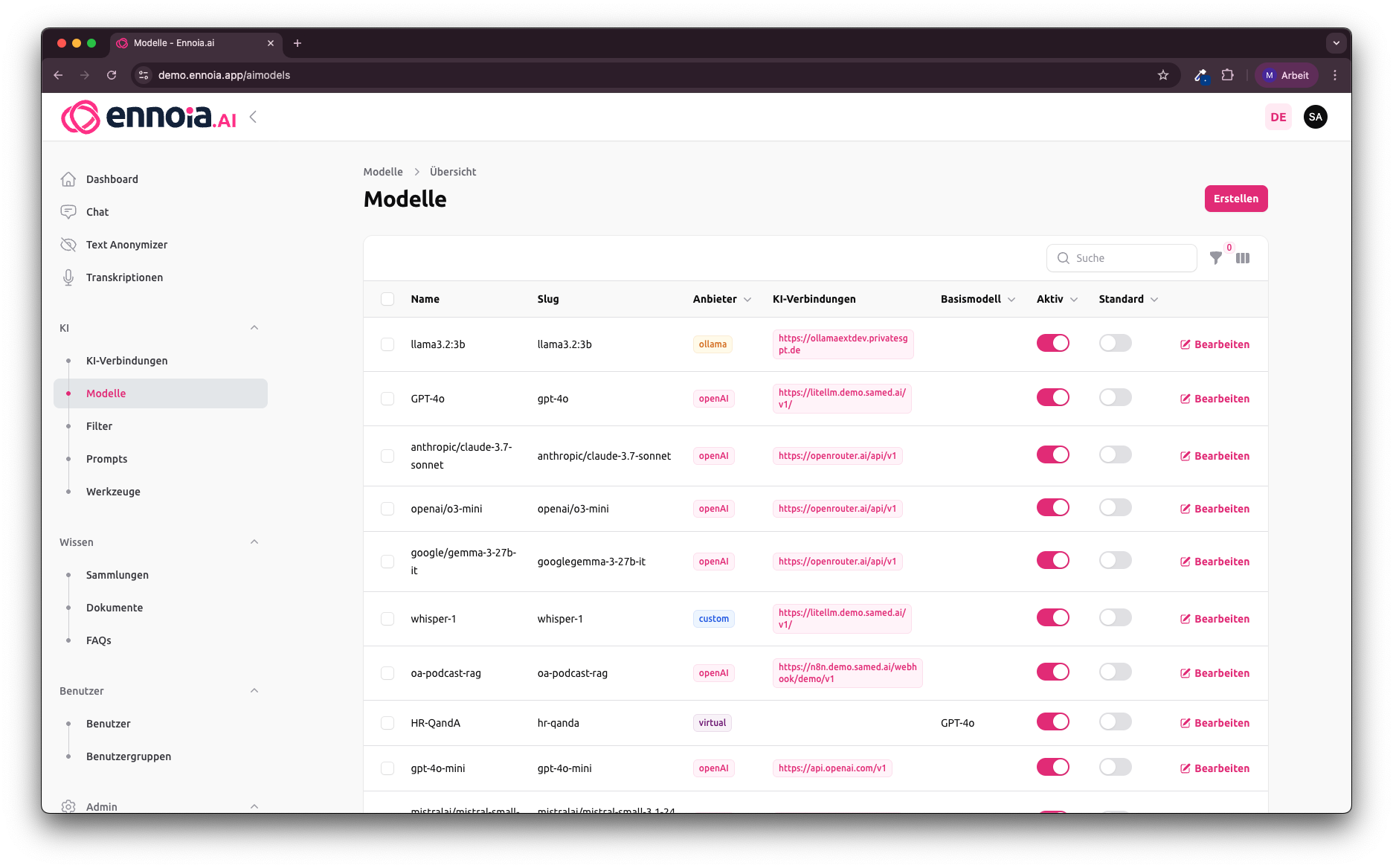Toggle Standard switch for llama3.2:3b
The height and width of the screenshot is (868, 1393).
[1116, 343]
